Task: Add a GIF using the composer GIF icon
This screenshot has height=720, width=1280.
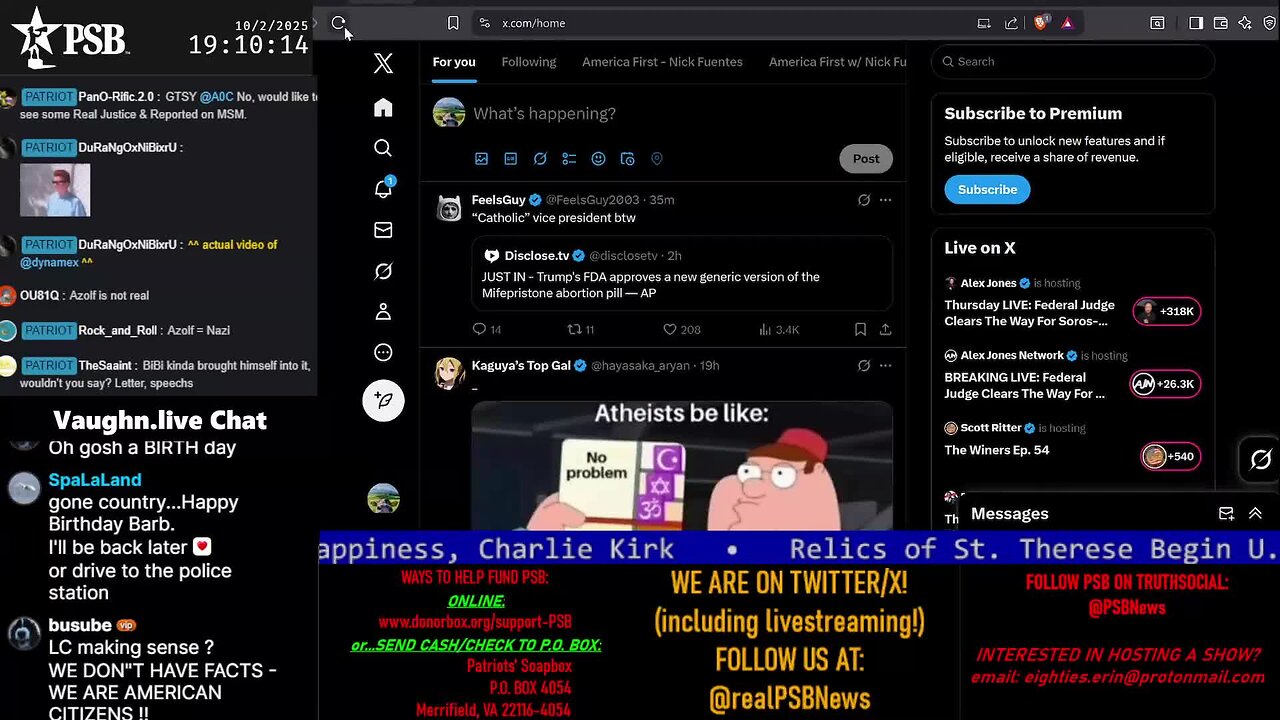Action: point(511,159)
